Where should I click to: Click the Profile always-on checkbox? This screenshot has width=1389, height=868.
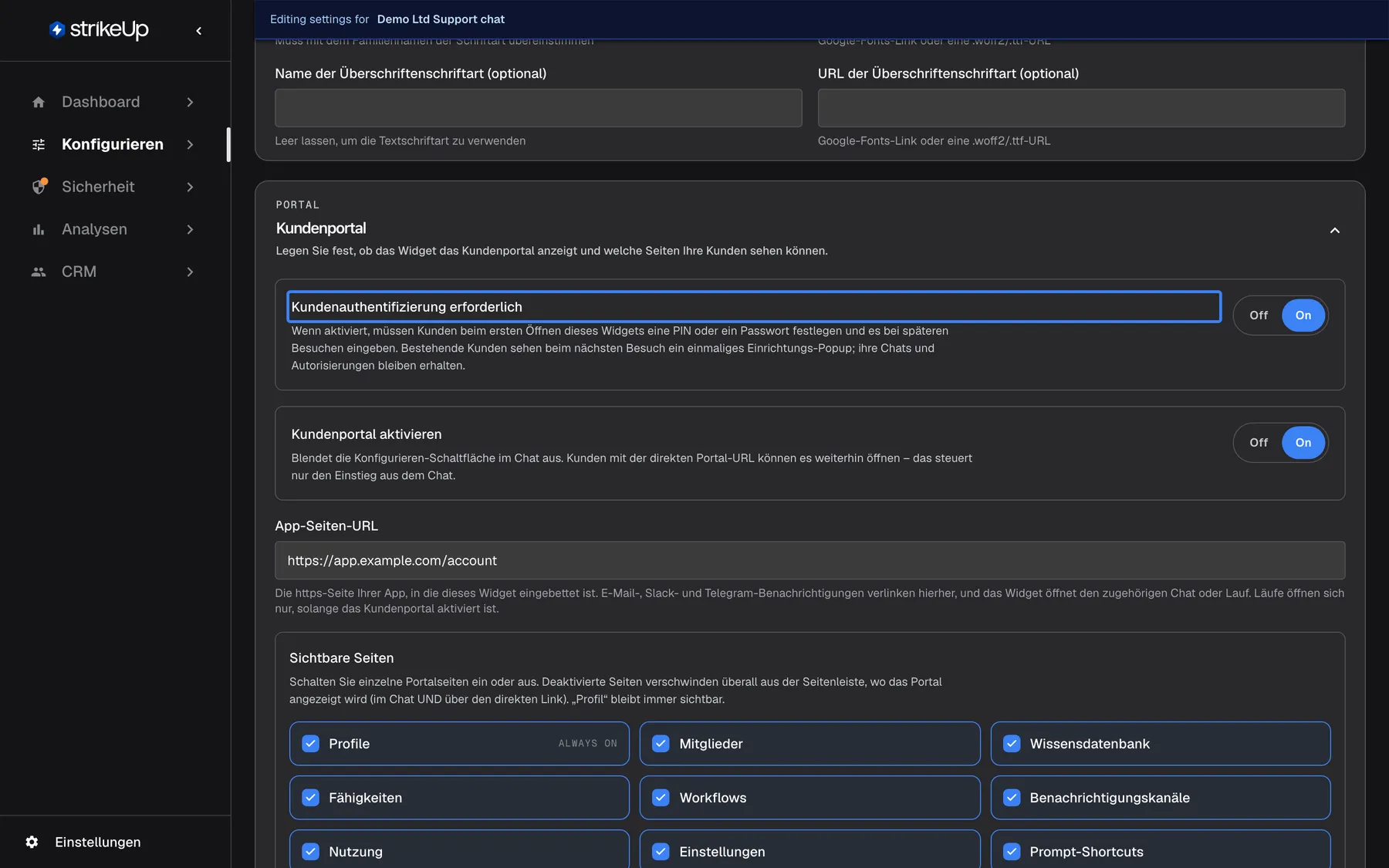(x=310, y=743)
